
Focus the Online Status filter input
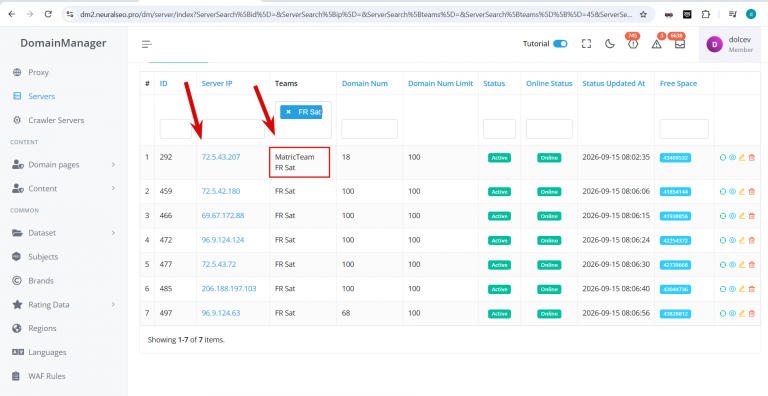tap(549, 129)
